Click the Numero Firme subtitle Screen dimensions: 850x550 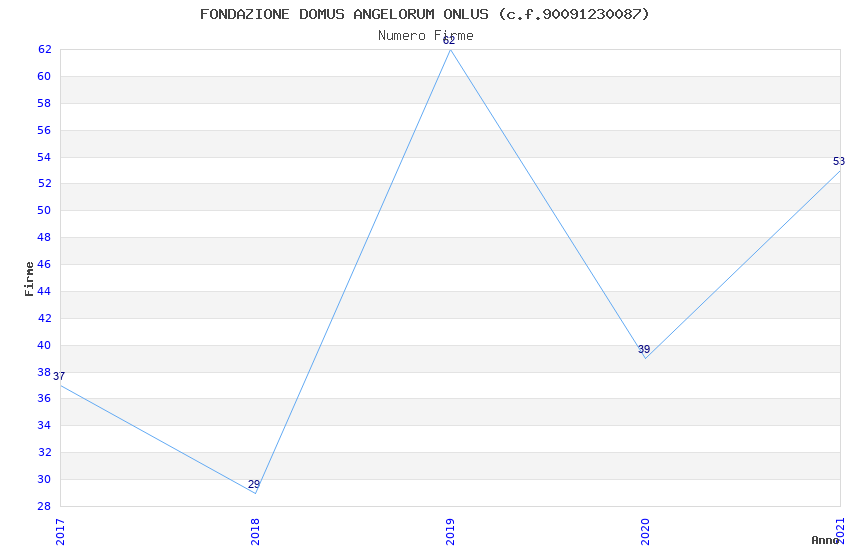coord(426,36)
